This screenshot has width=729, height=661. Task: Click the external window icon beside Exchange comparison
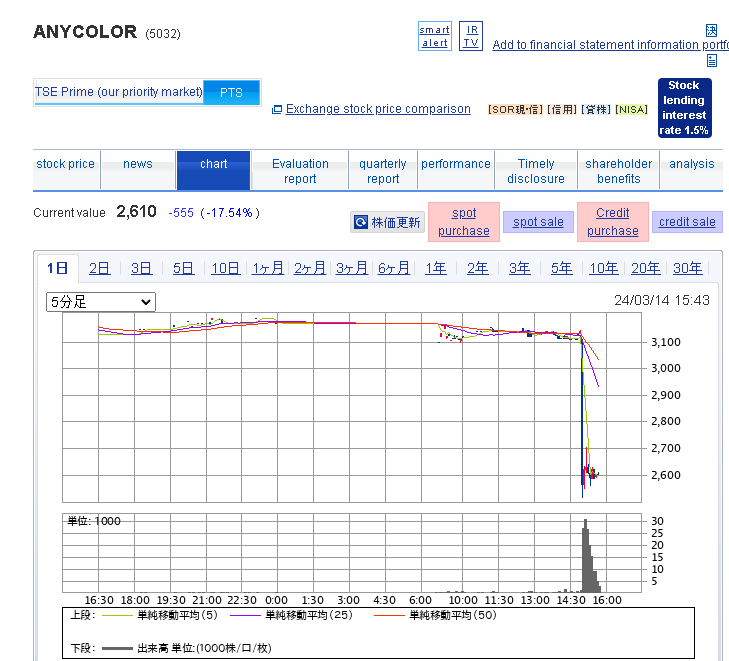[277, 109]
